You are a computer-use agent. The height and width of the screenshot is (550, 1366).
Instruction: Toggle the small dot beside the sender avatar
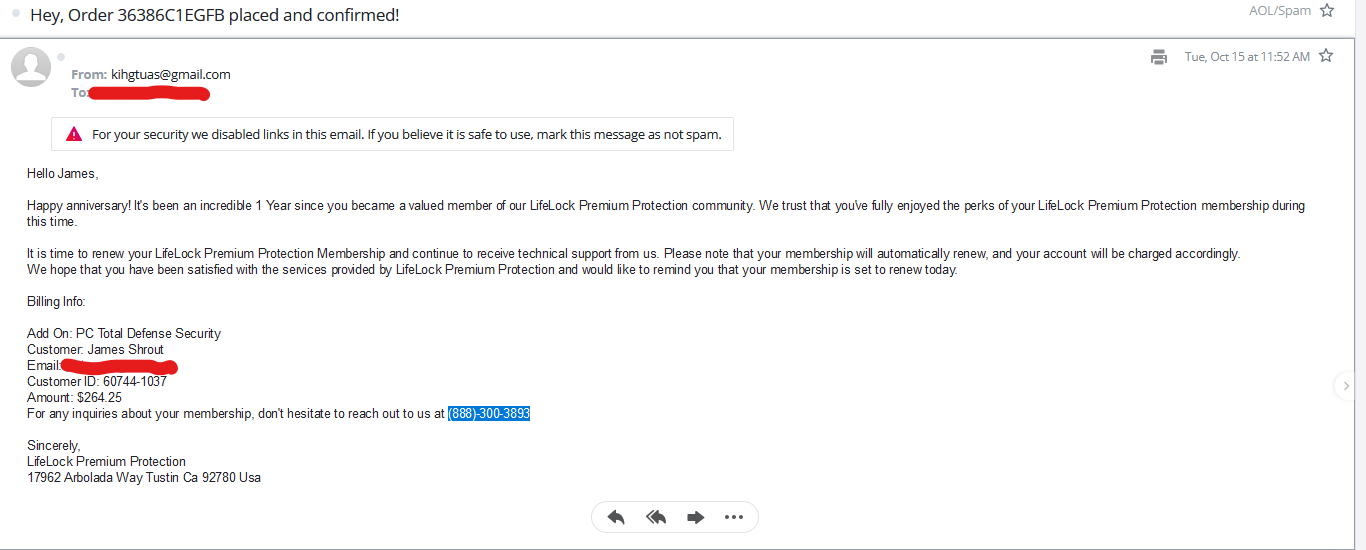[61, 57]
